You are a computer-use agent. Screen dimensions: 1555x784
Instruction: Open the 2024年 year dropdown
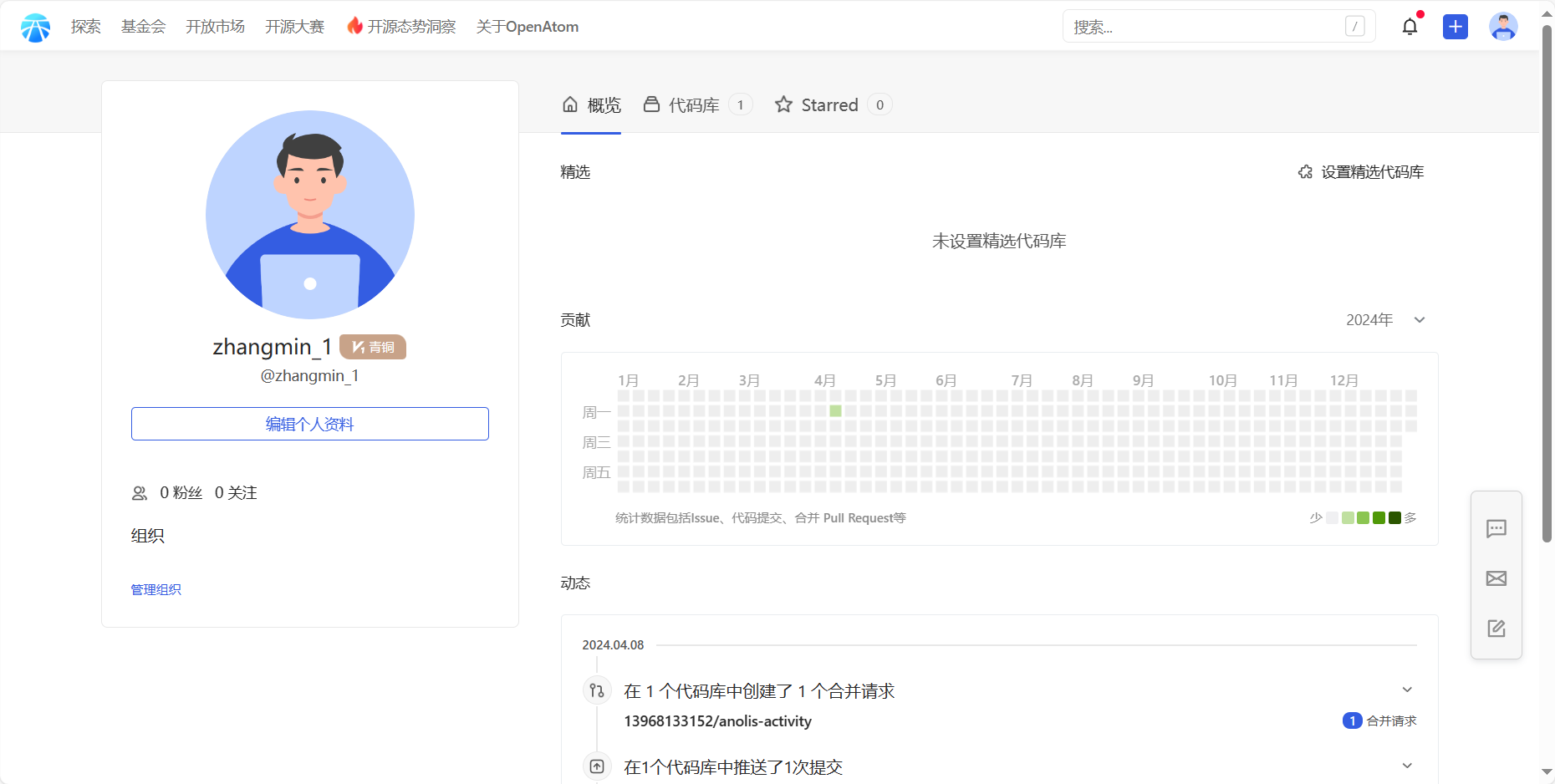point(1385,320)
